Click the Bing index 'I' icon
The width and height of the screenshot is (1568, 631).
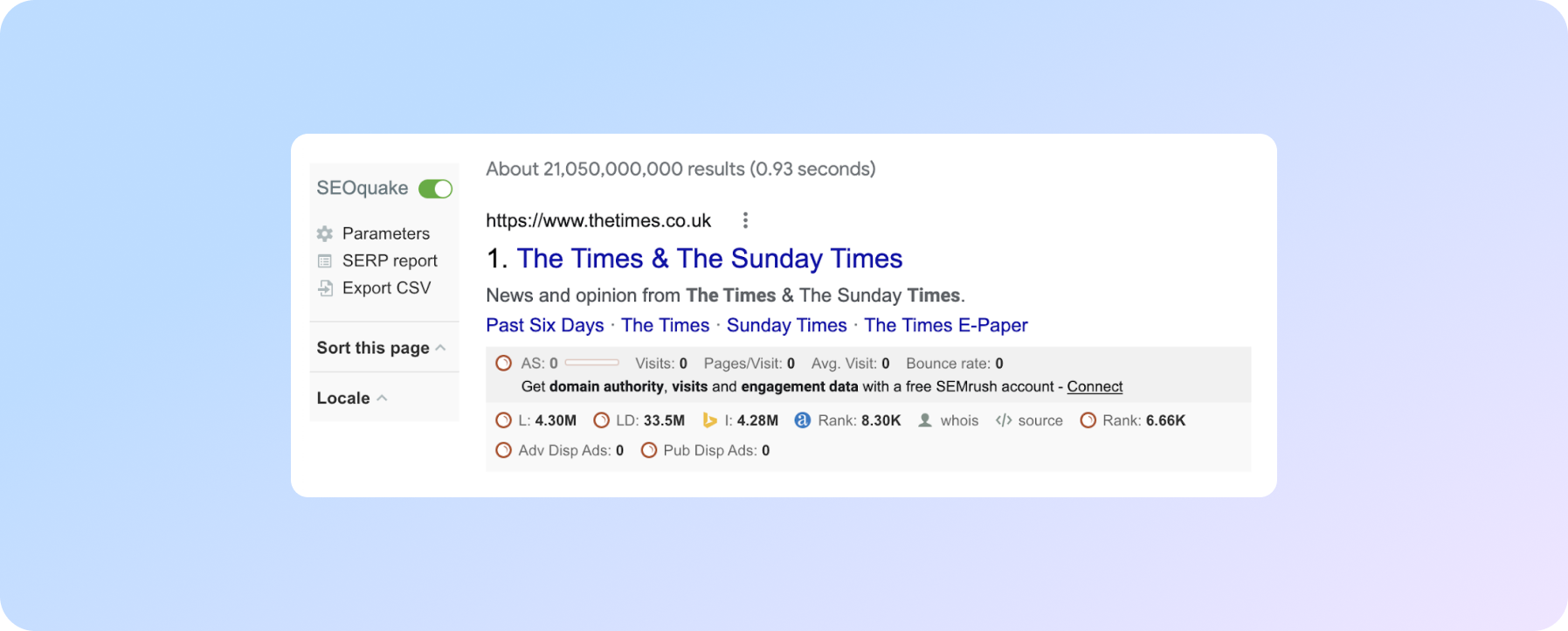tap(709, 420)
